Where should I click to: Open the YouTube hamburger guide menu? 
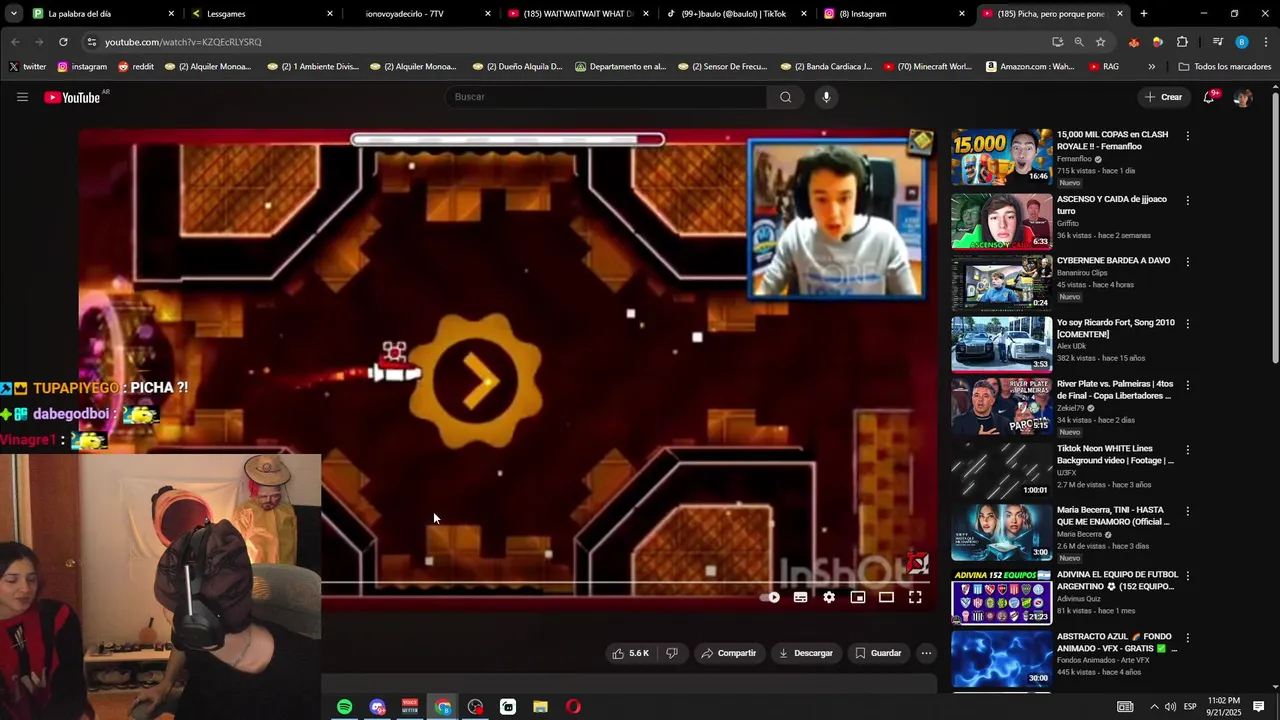[x=22, y=97]
